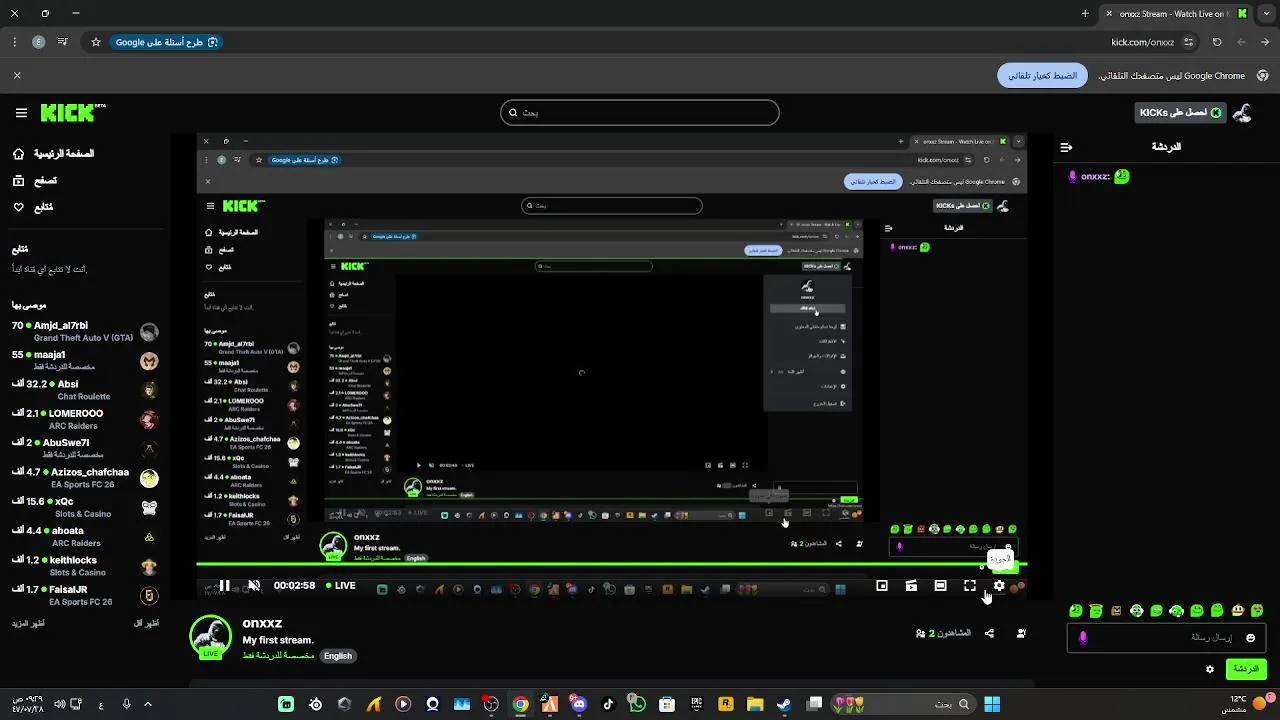Open Windows Start menu
Image resolution: width=1280 pixels, height=720 pixels.
pyautogui.click(x=992, y=704)
